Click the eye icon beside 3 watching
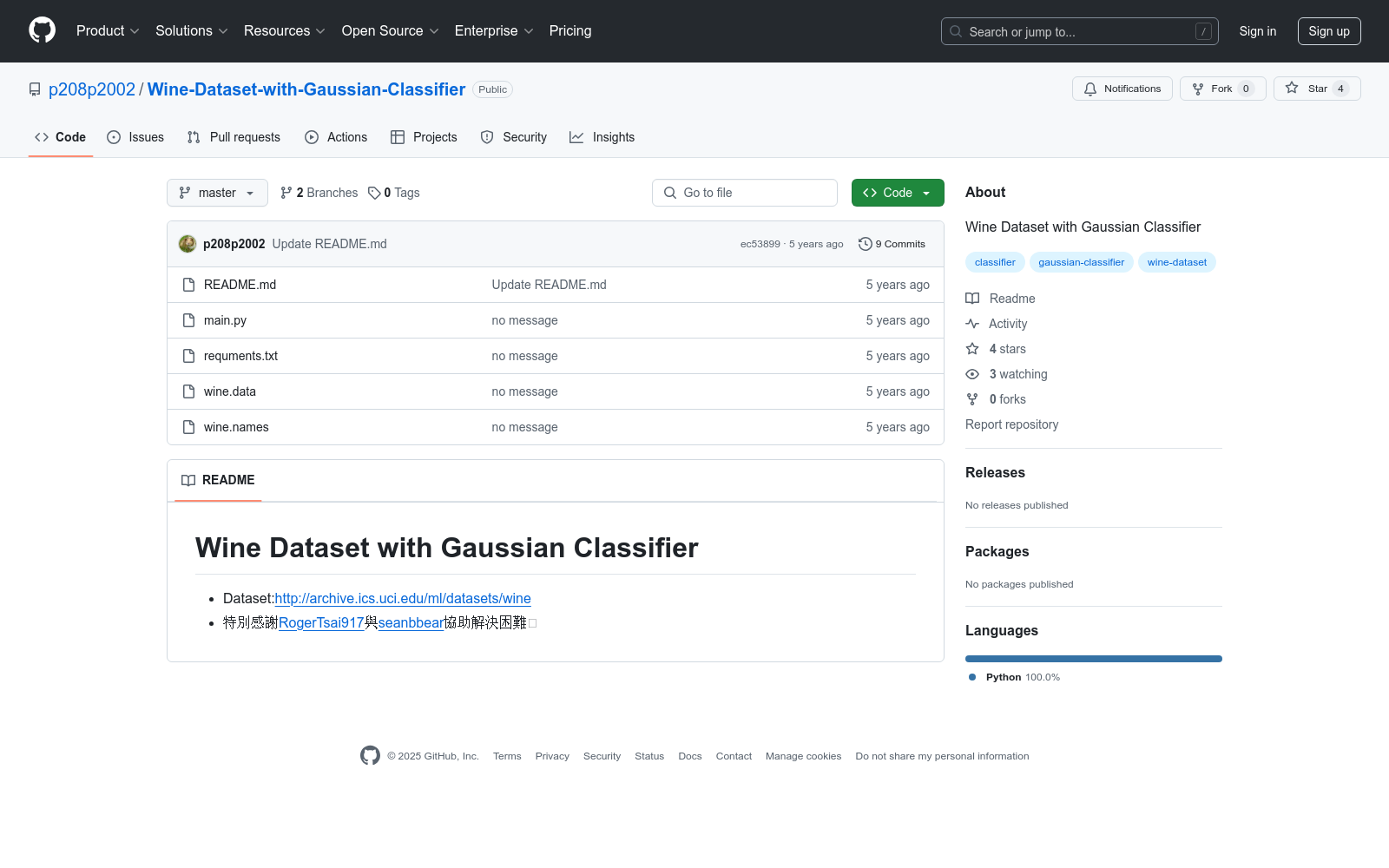The width and height of the screenshot is (1389, 868). 972,374
